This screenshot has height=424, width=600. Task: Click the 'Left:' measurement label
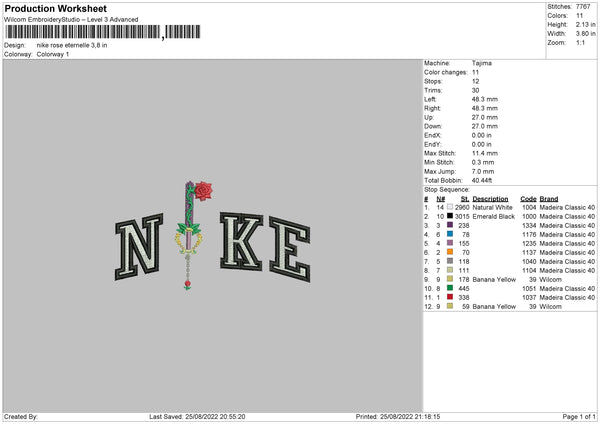click(x=430, y=99)
